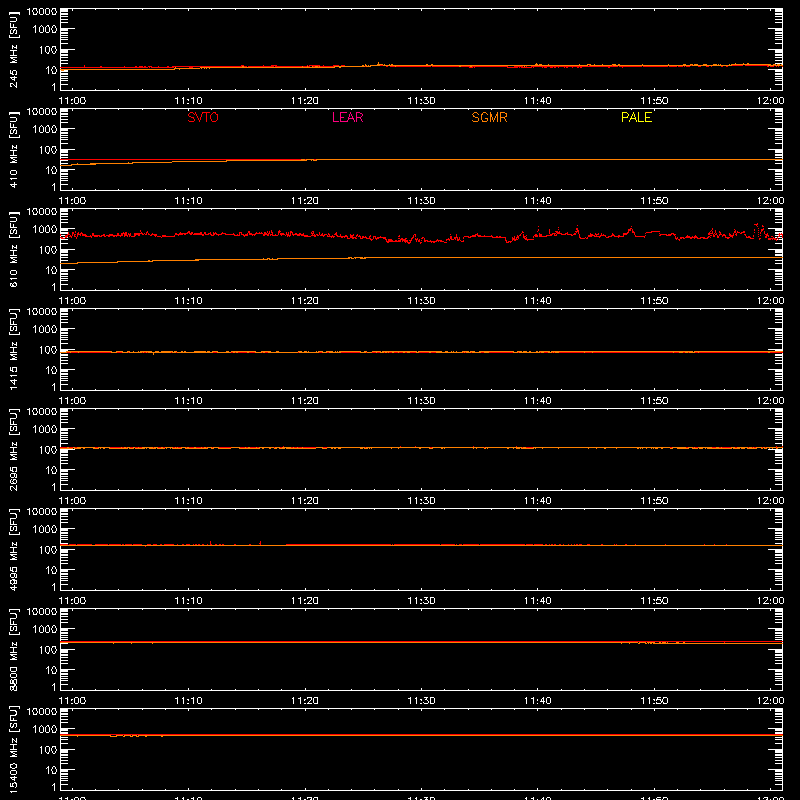Select the 245 MHz [SFU] axis title
Screen dimensions: 800x800
tap(13, 50)
